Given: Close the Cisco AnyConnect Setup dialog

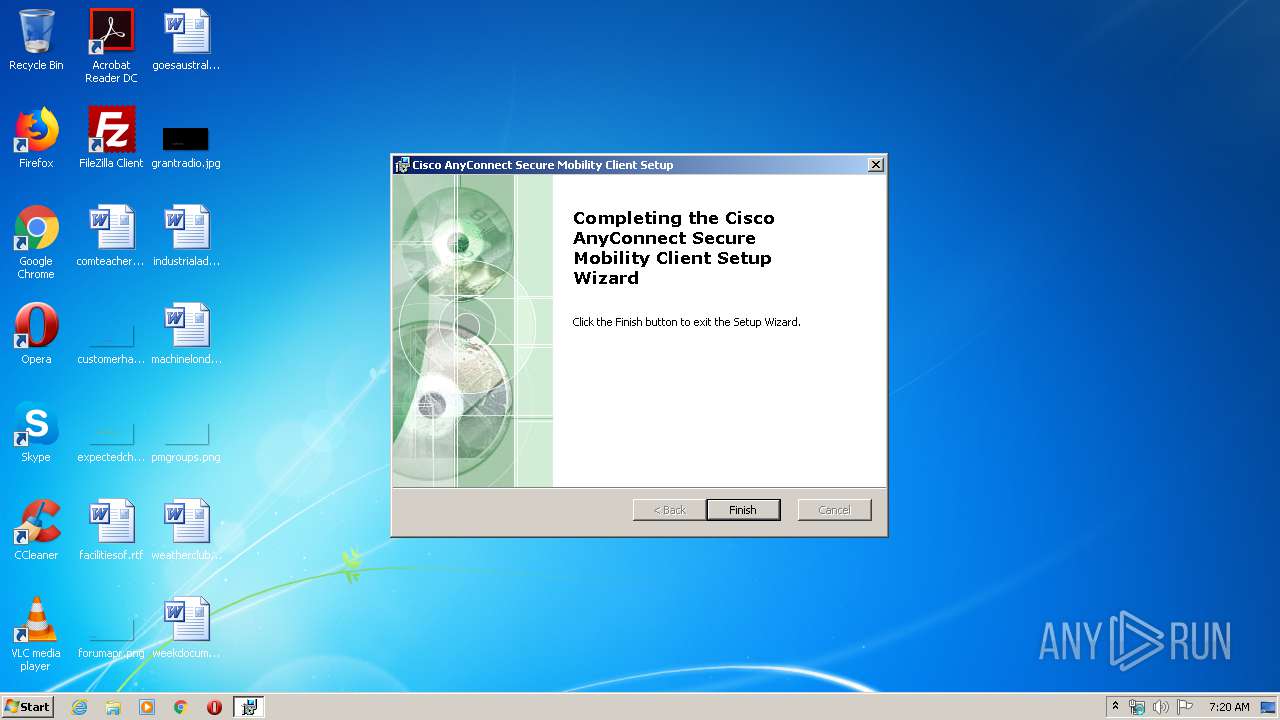Looking at the screenshot, I should click(876, 165).
